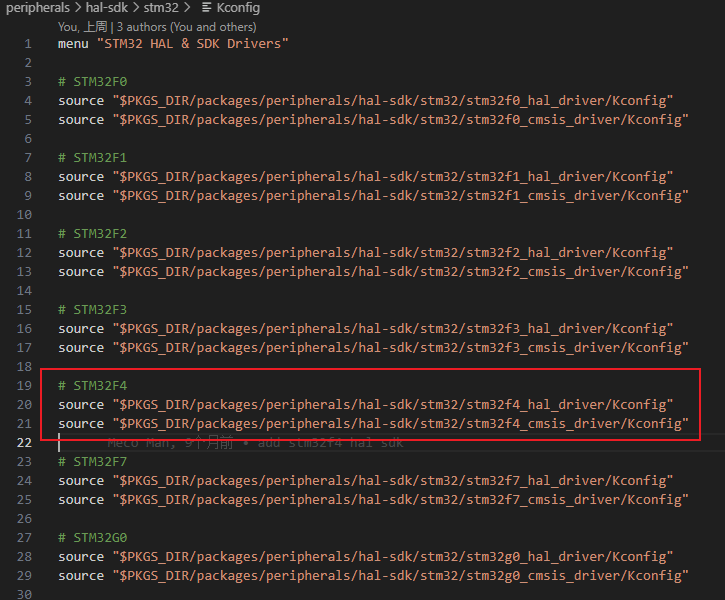725x600 pixels.
Task: Click the stm32f2_cmsis_driver/Kconfig source line
Action: tap(373, 272)
